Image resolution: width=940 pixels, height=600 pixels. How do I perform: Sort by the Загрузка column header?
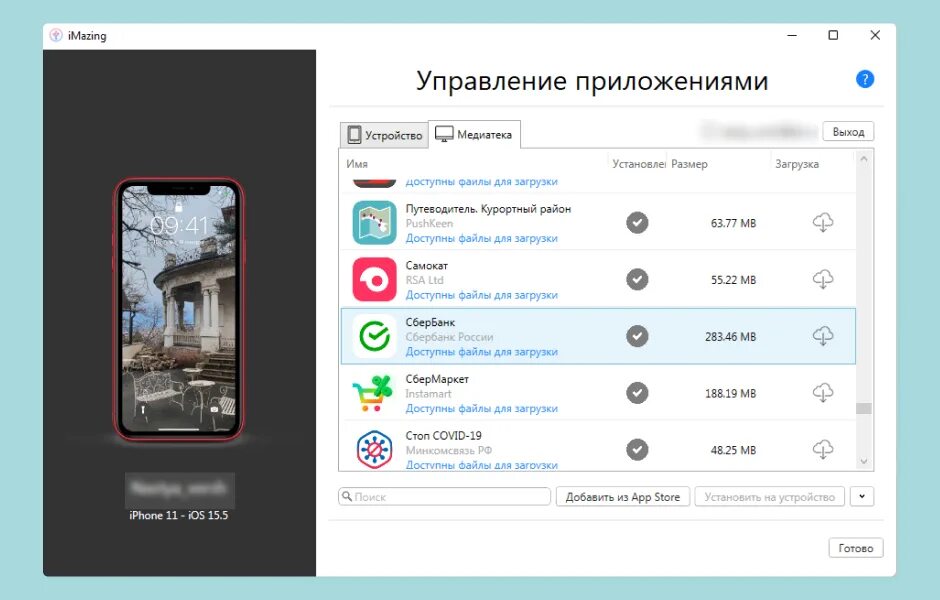[x=797, y=164]
